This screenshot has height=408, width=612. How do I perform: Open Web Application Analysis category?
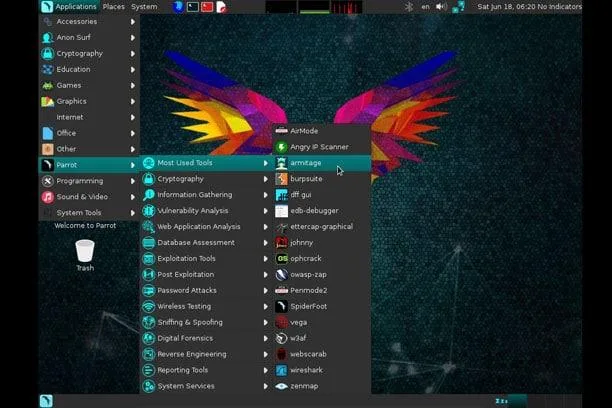[206, 227]
